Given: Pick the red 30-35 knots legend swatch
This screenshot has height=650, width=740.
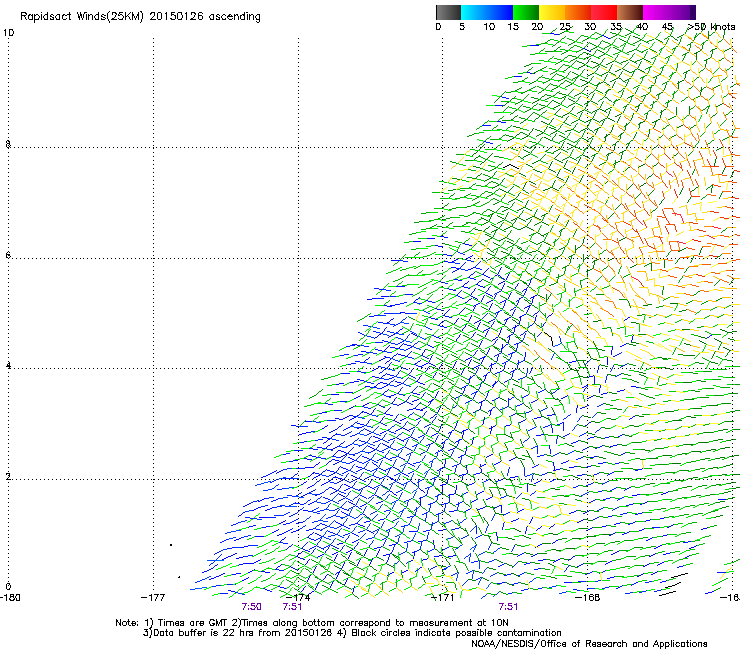Looking at the screenshot, I should (x=604, y=12).
